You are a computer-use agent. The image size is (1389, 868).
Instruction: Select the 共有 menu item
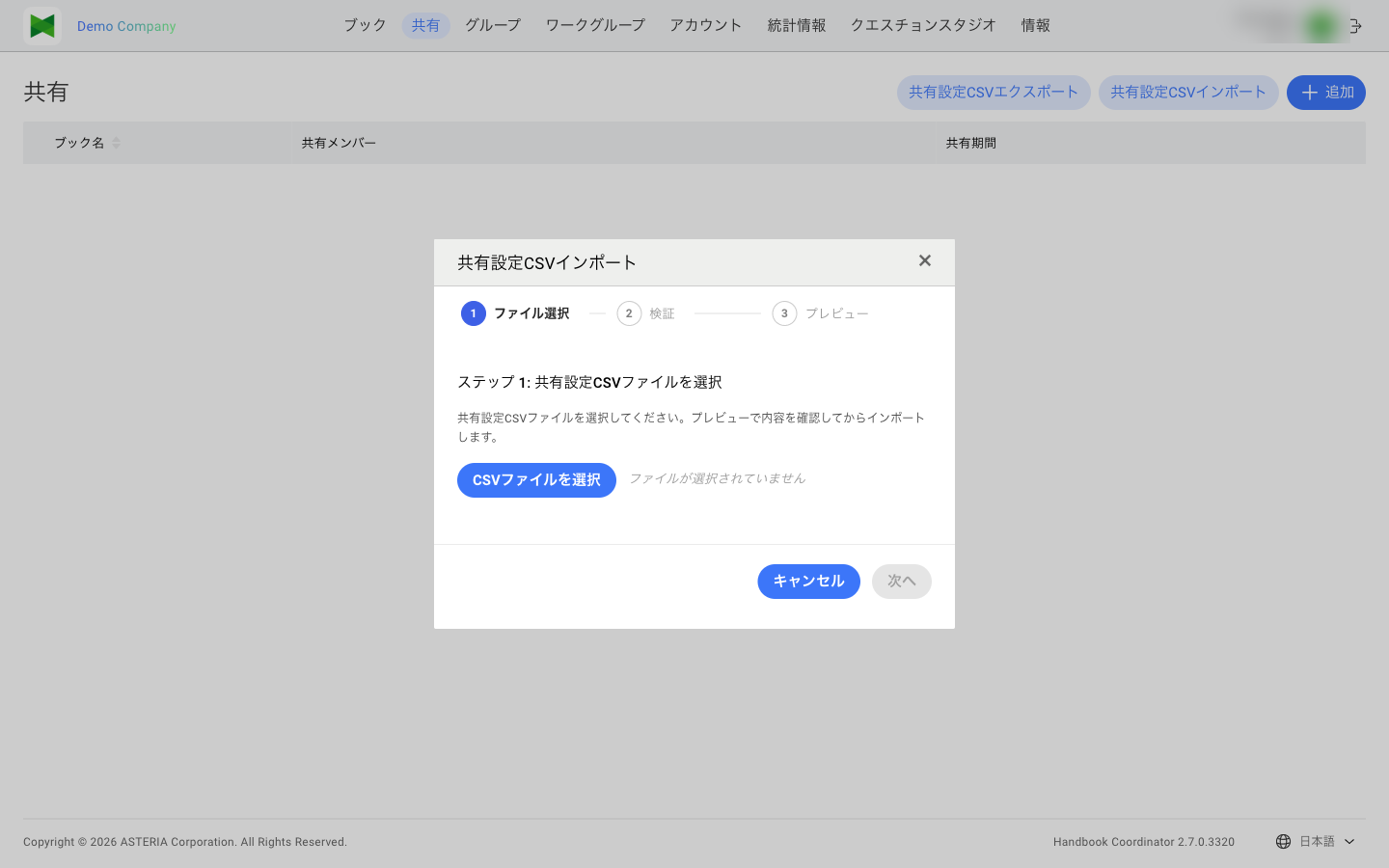[425, 25]
